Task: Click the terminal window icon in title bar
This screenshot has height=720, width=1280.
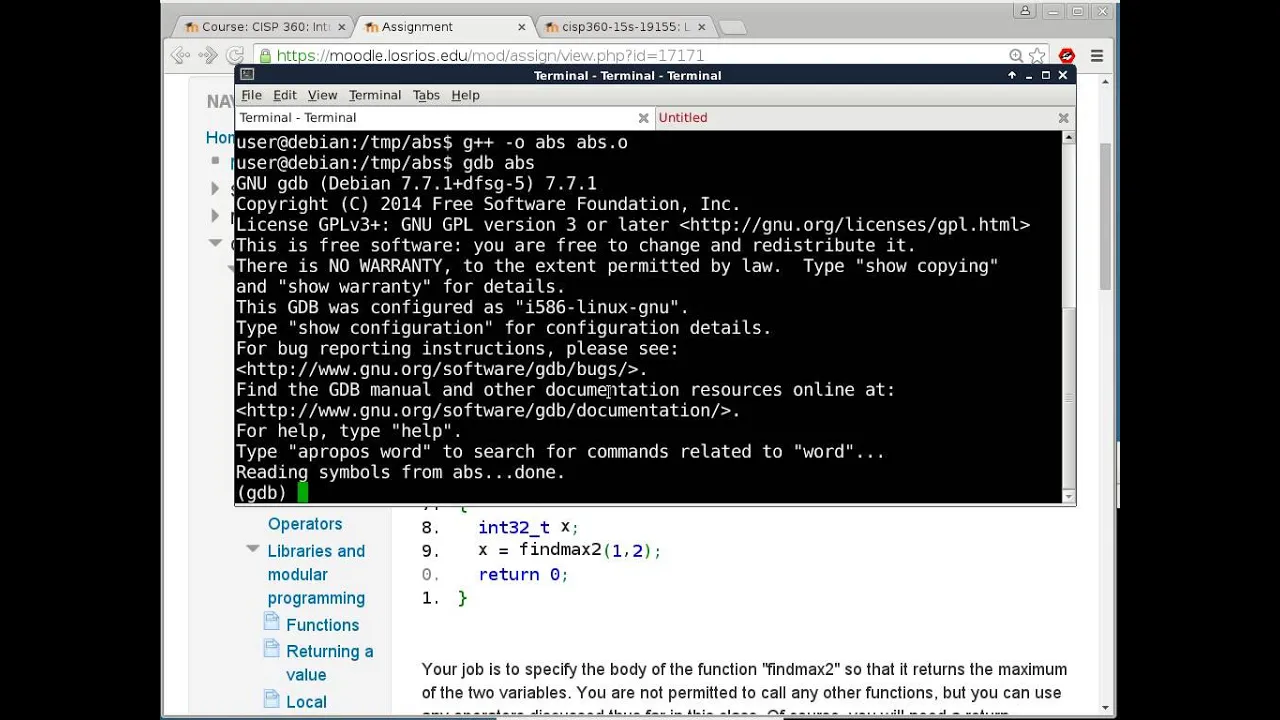Action: point(247,75)
